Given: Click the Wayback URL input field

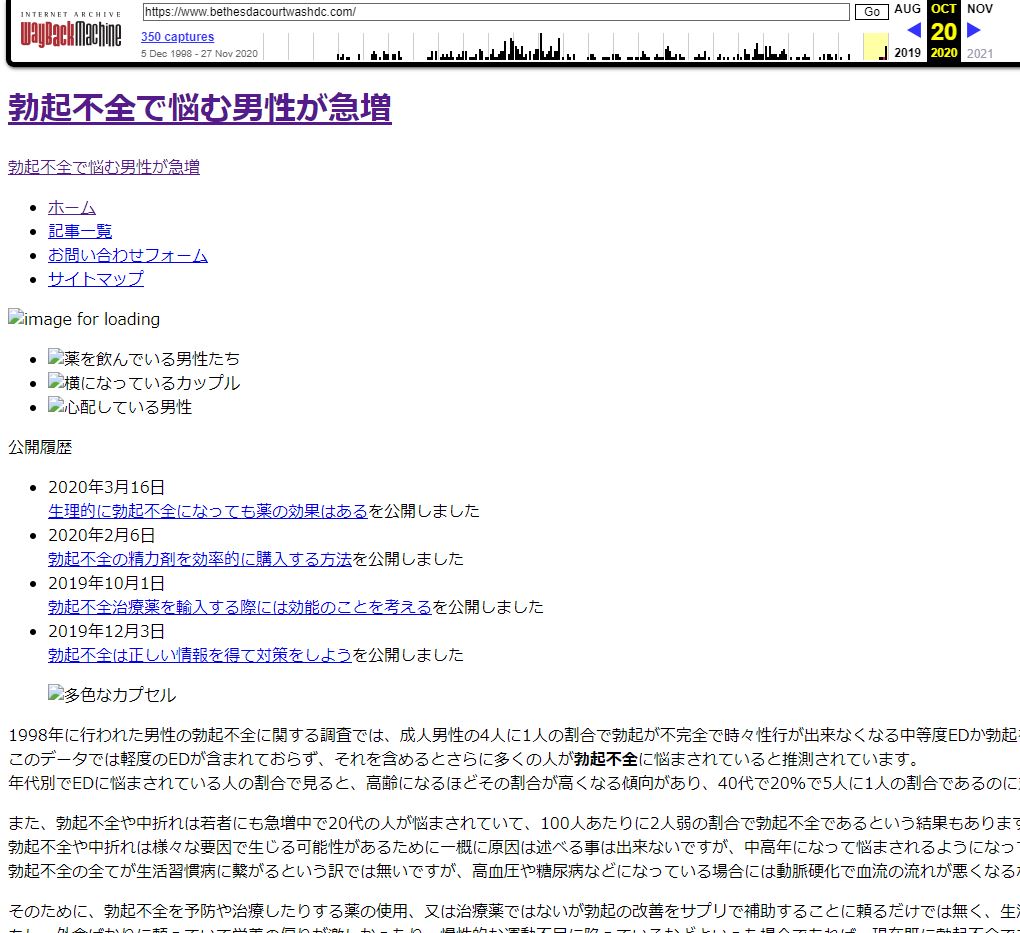Looking at the screenshot, I should [x=495, y=12].
